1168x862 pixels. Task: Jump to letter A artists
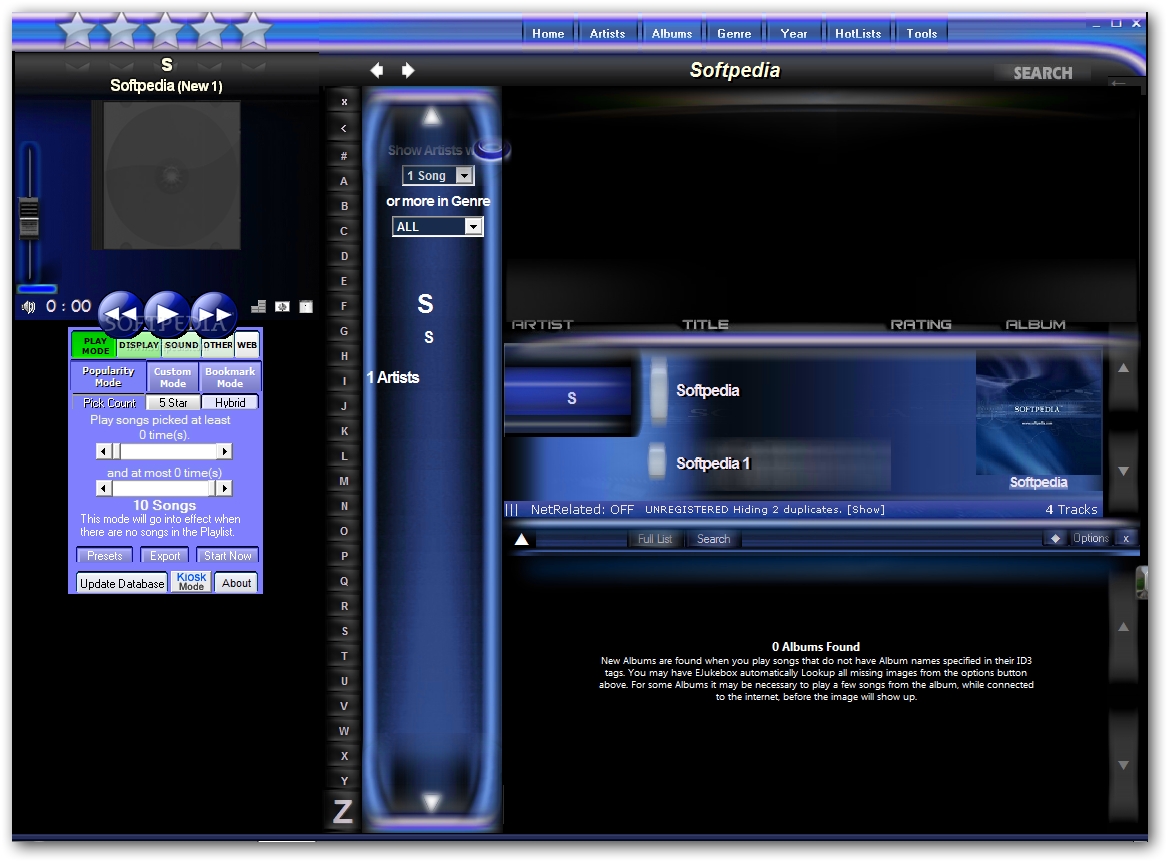344,181
